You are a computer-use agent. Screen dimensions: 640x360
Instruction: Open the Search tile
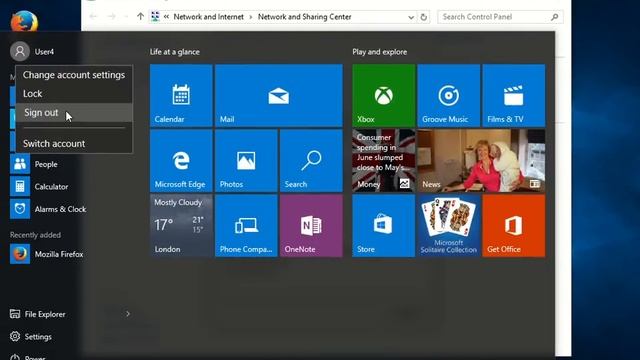tap(311, 160)
